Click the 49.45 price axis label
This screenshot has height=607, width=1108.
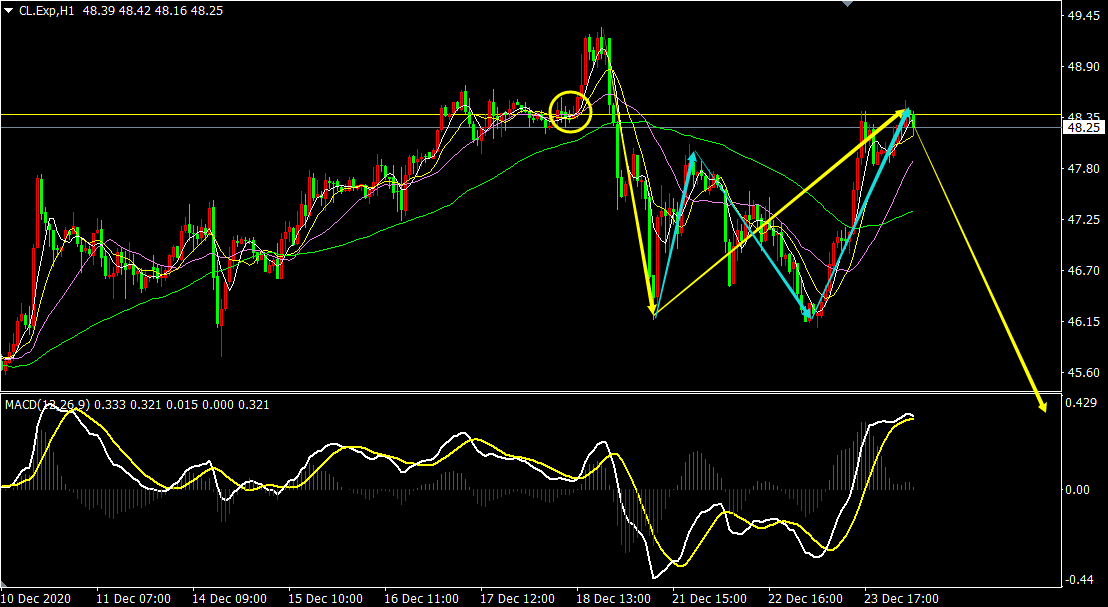(1082, 16)
